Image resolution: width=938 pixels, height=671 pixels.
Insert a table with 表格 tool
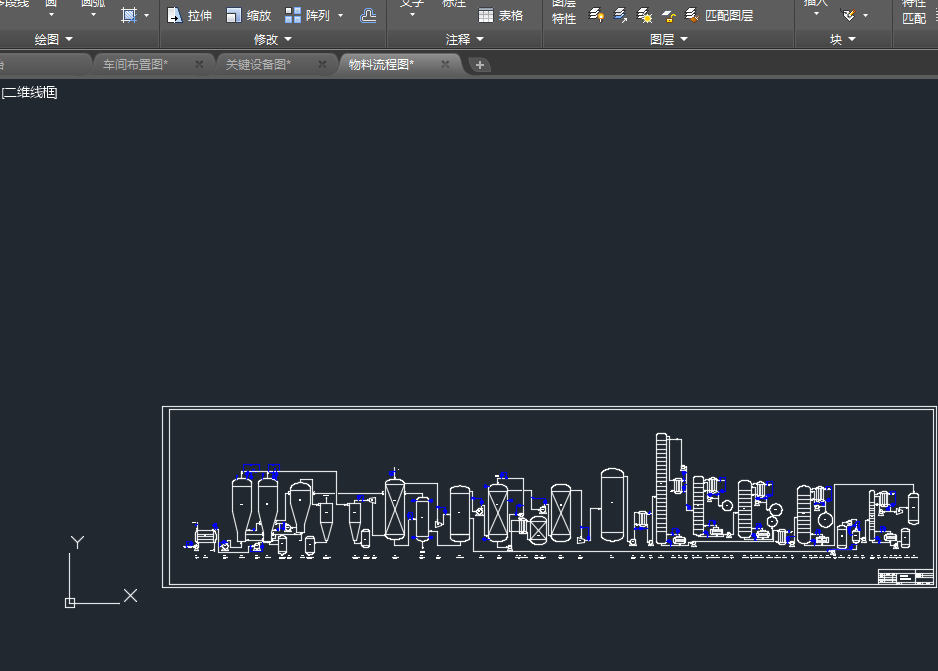pyautogui.click(x=501, y=16)
